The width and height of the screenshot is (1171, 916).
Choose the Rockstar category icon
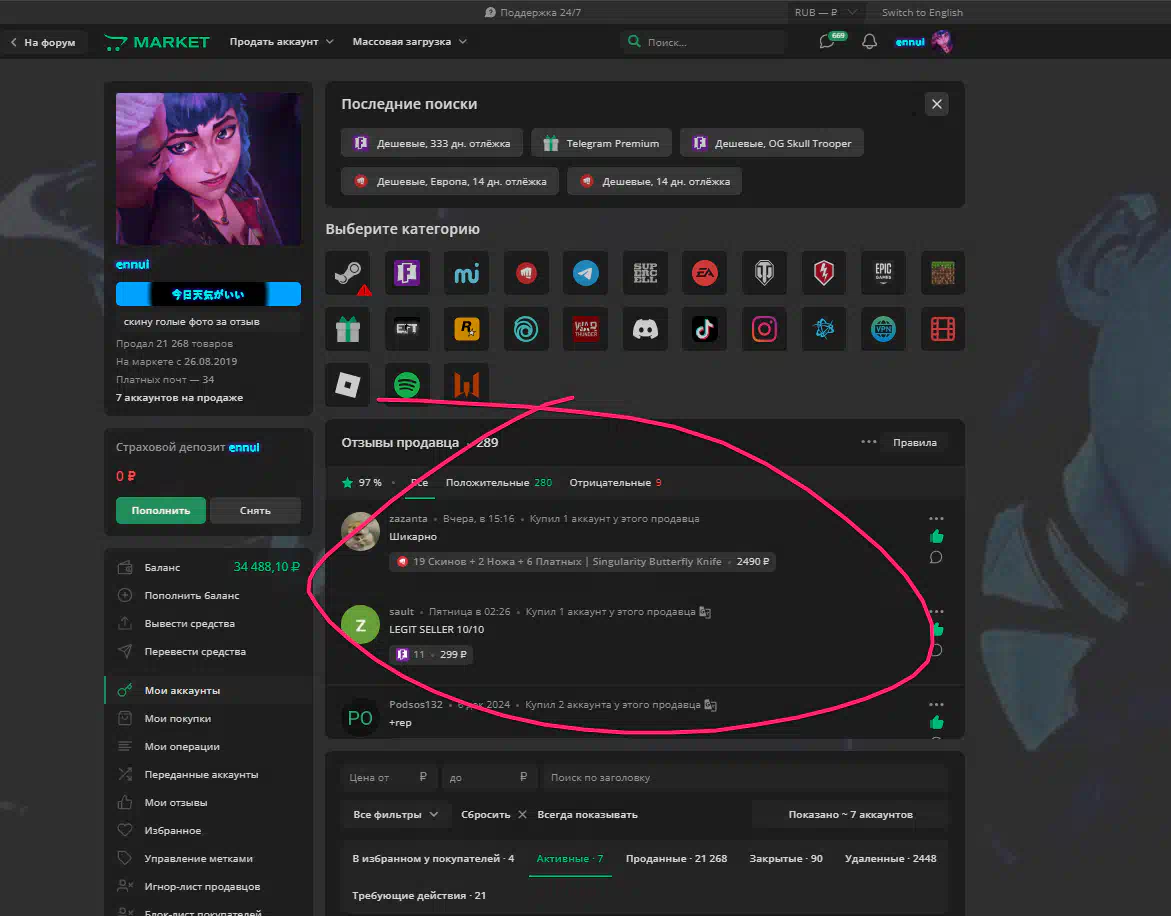point(467,329)
